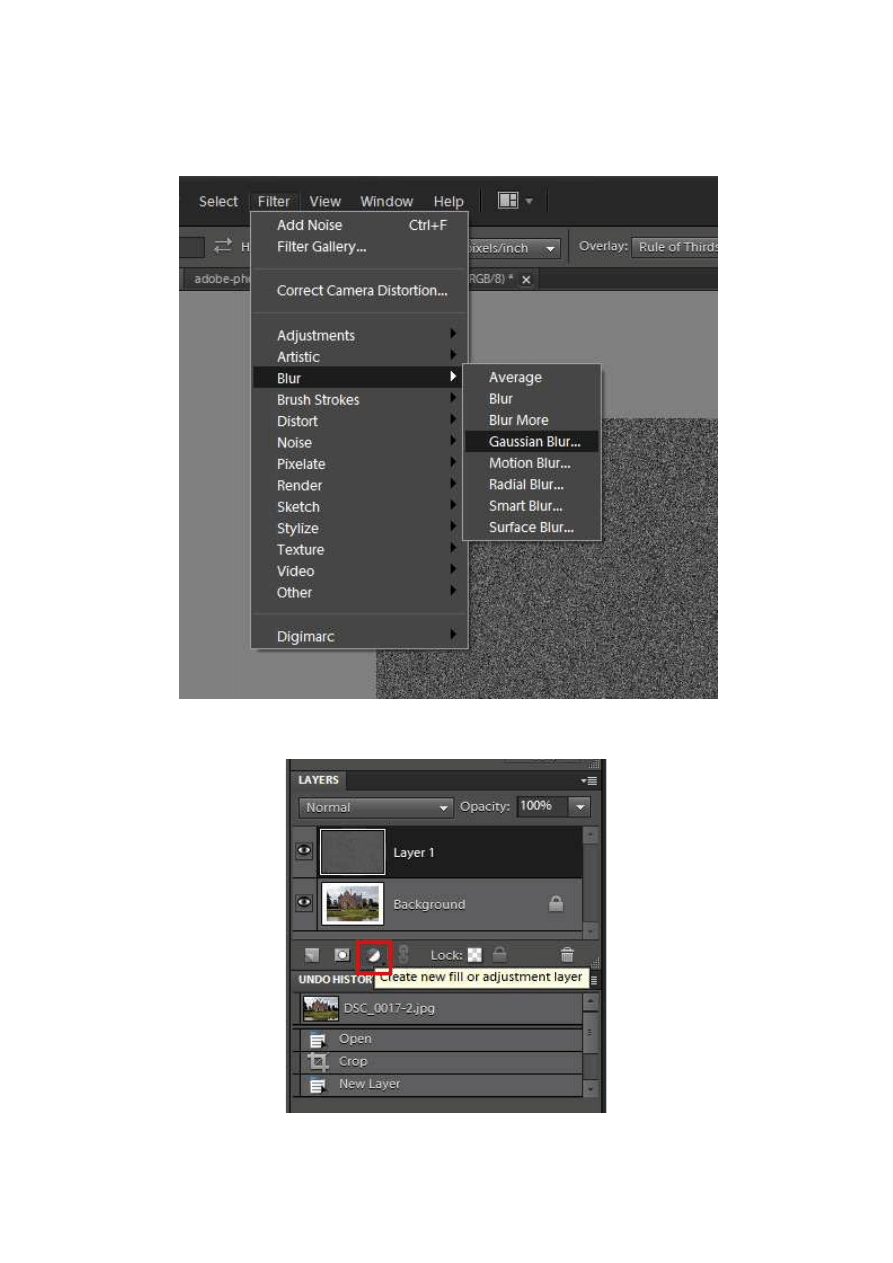Hide Layer 1 using its eye icon

coord(304,852)
